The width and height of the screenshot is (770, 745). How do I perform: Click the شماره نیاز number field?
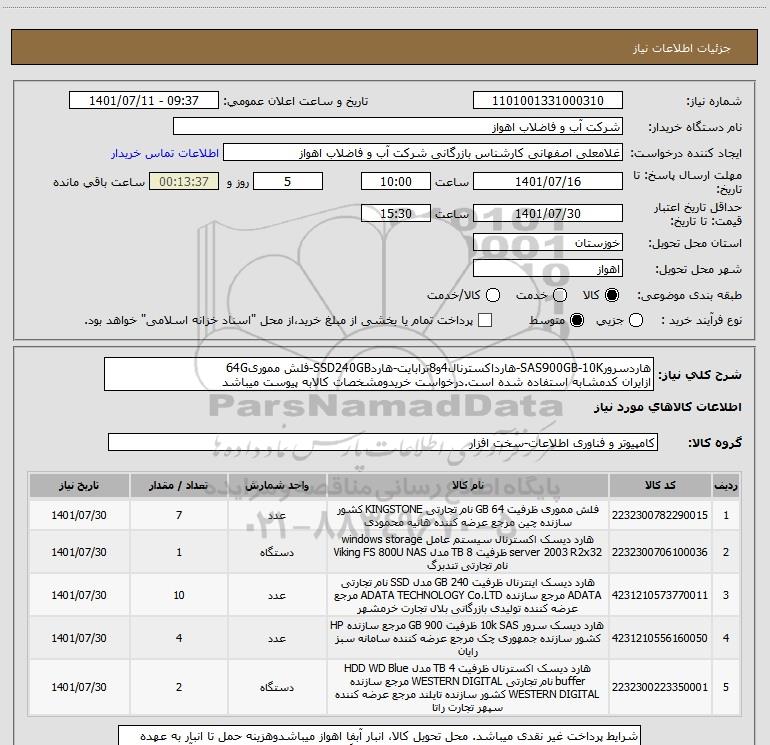(548, 101)
